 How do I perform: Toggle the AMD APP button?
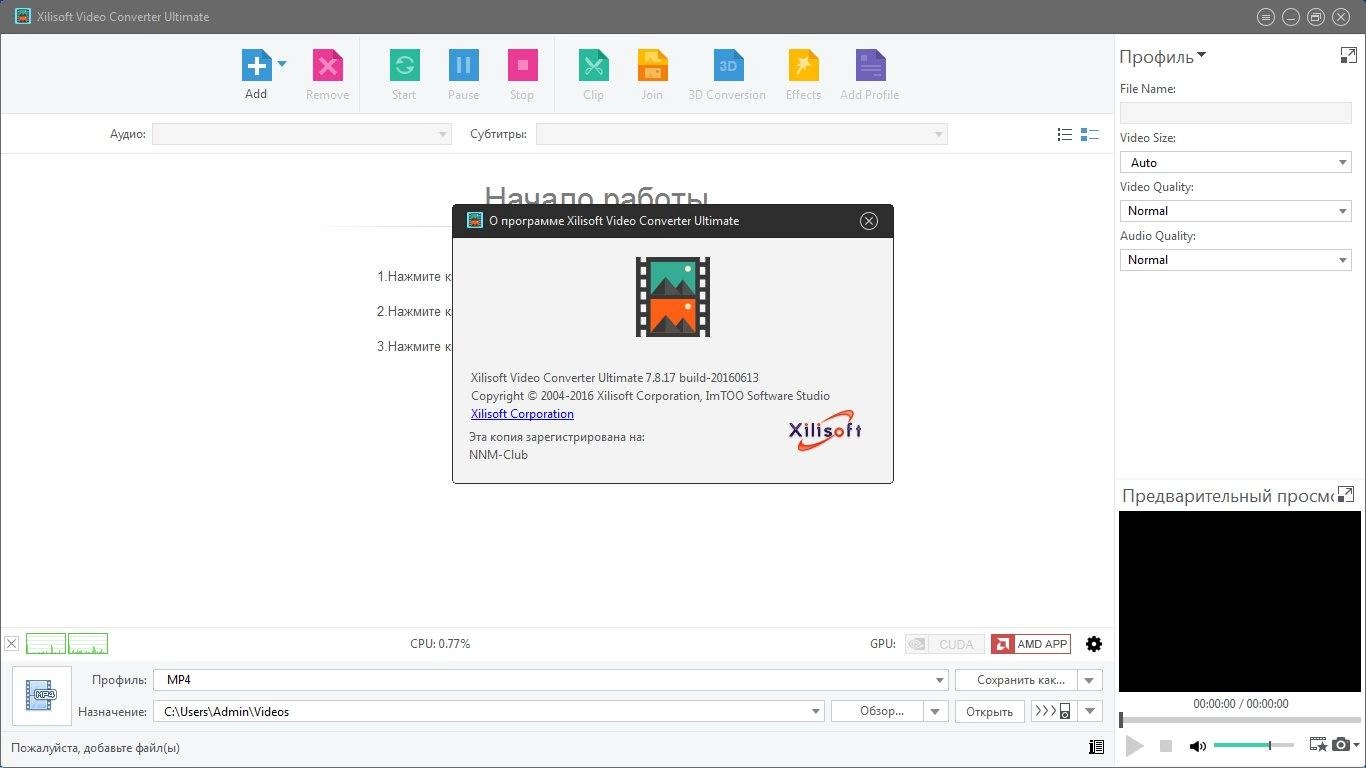point(1031,644)
